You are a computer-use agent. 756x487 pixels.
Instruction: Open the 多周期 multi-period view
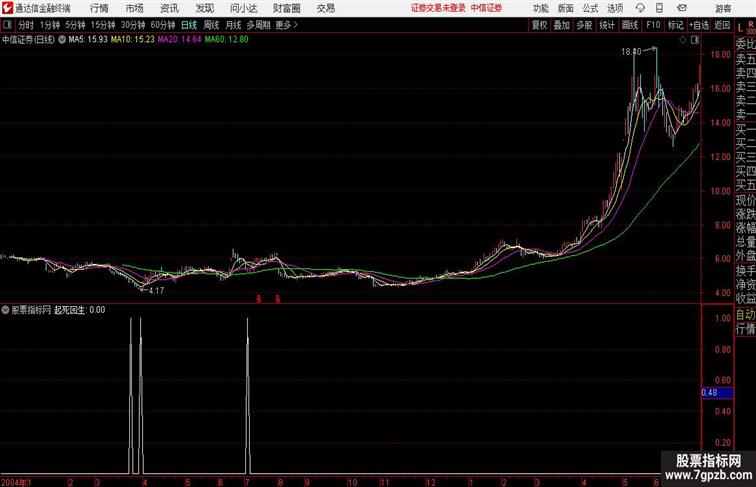tap(258, 25)
